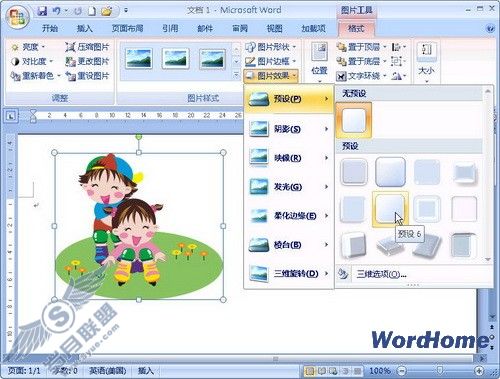Open the 预设(P) submenu

coord(289,99)
